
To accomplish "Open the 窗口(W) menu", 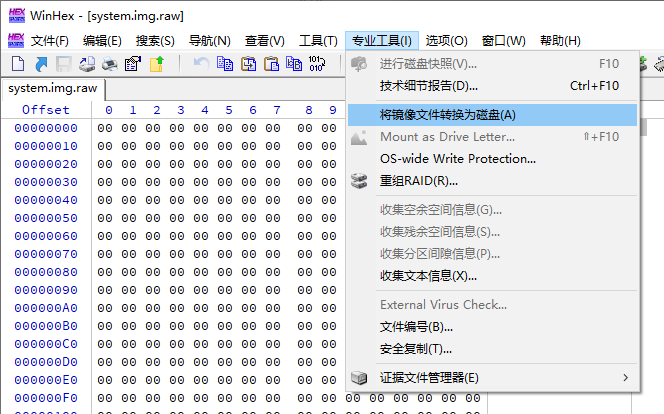I will point(504,41).
